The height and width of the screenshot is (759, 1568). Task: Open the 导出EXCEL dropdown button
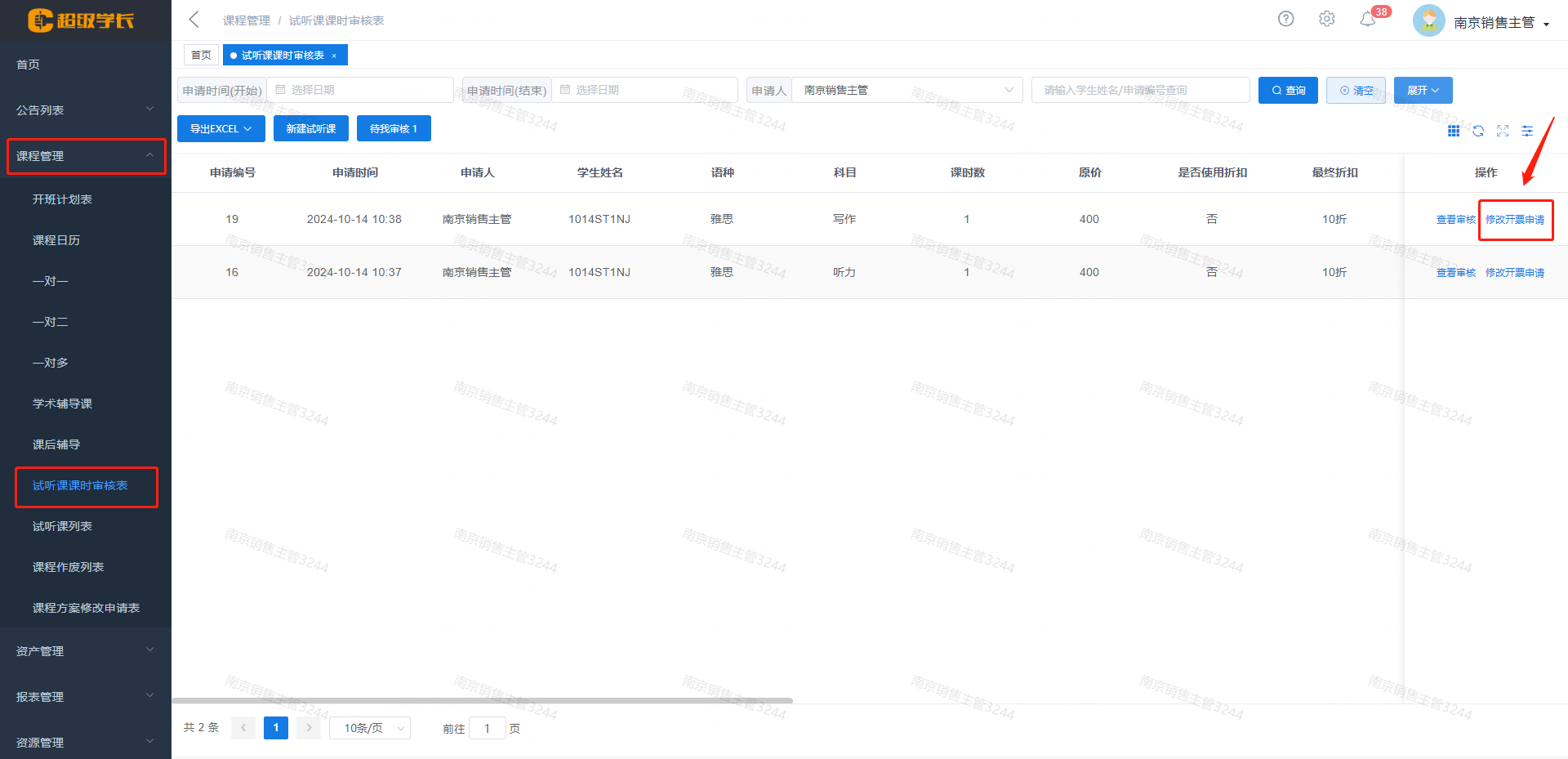pyautogui.click(x=220, y=128)
